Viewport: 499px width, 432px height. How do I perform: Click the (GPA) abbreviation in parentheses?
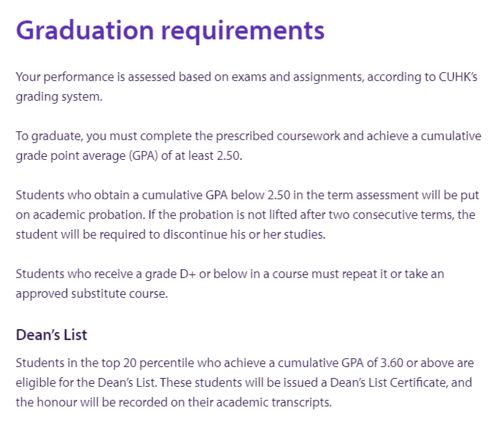pyautogui.click(x=143, y=156)
